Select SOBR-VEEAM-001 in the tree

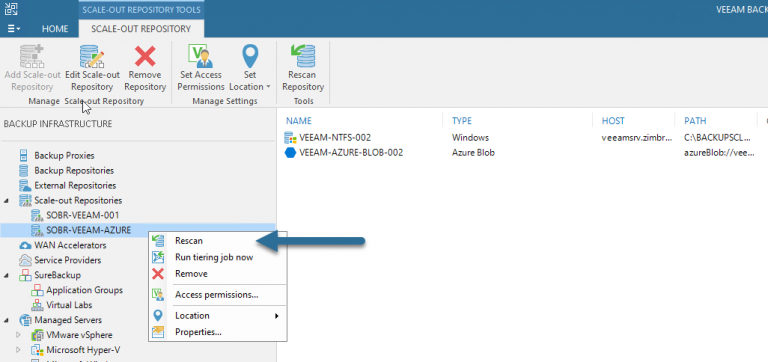82,215
